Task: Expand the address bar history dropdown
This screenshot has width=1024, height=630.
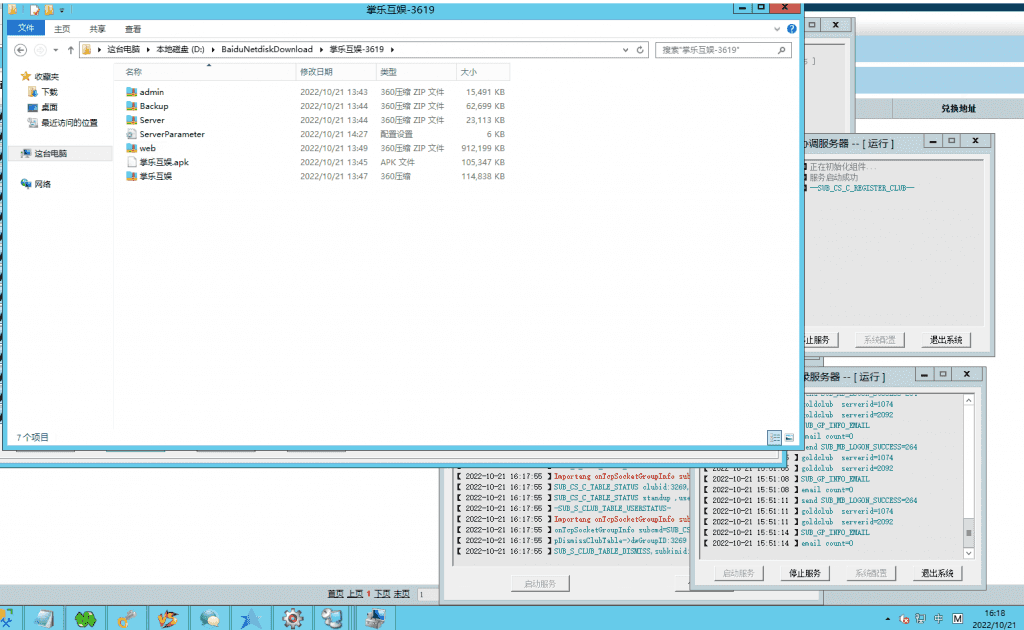Action: click(625, 50)
